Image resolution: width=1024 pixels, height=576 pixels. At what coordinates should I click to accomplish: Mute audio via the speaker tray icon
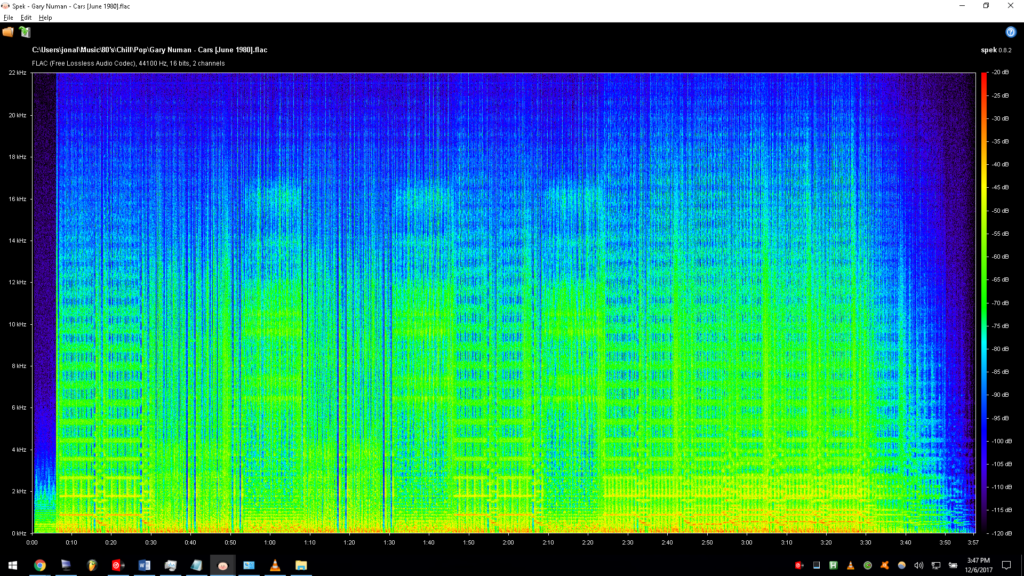click(x=919, y=566)
